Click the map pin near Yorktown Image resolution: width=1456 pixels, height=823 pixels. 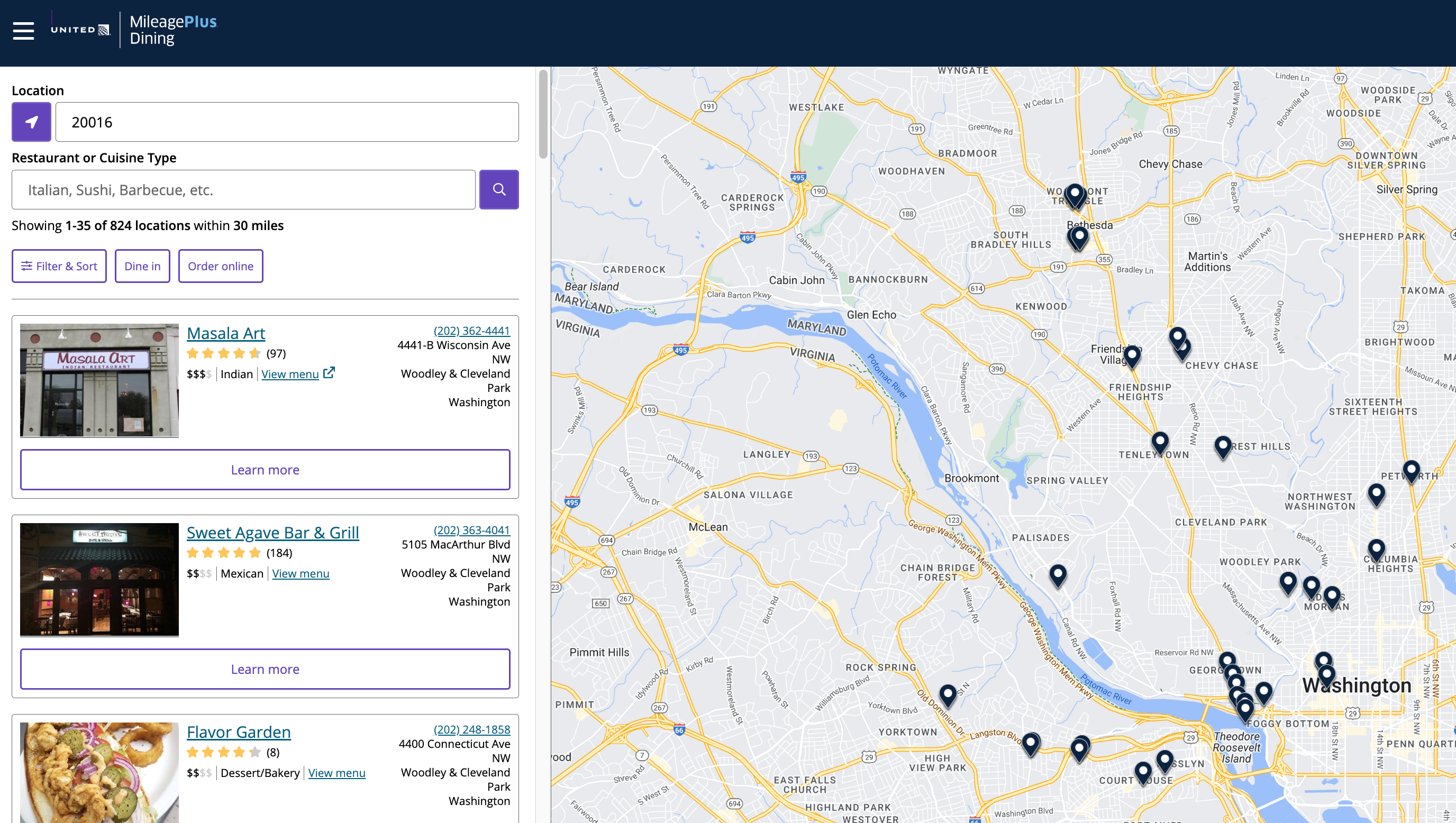coord(948,694)
